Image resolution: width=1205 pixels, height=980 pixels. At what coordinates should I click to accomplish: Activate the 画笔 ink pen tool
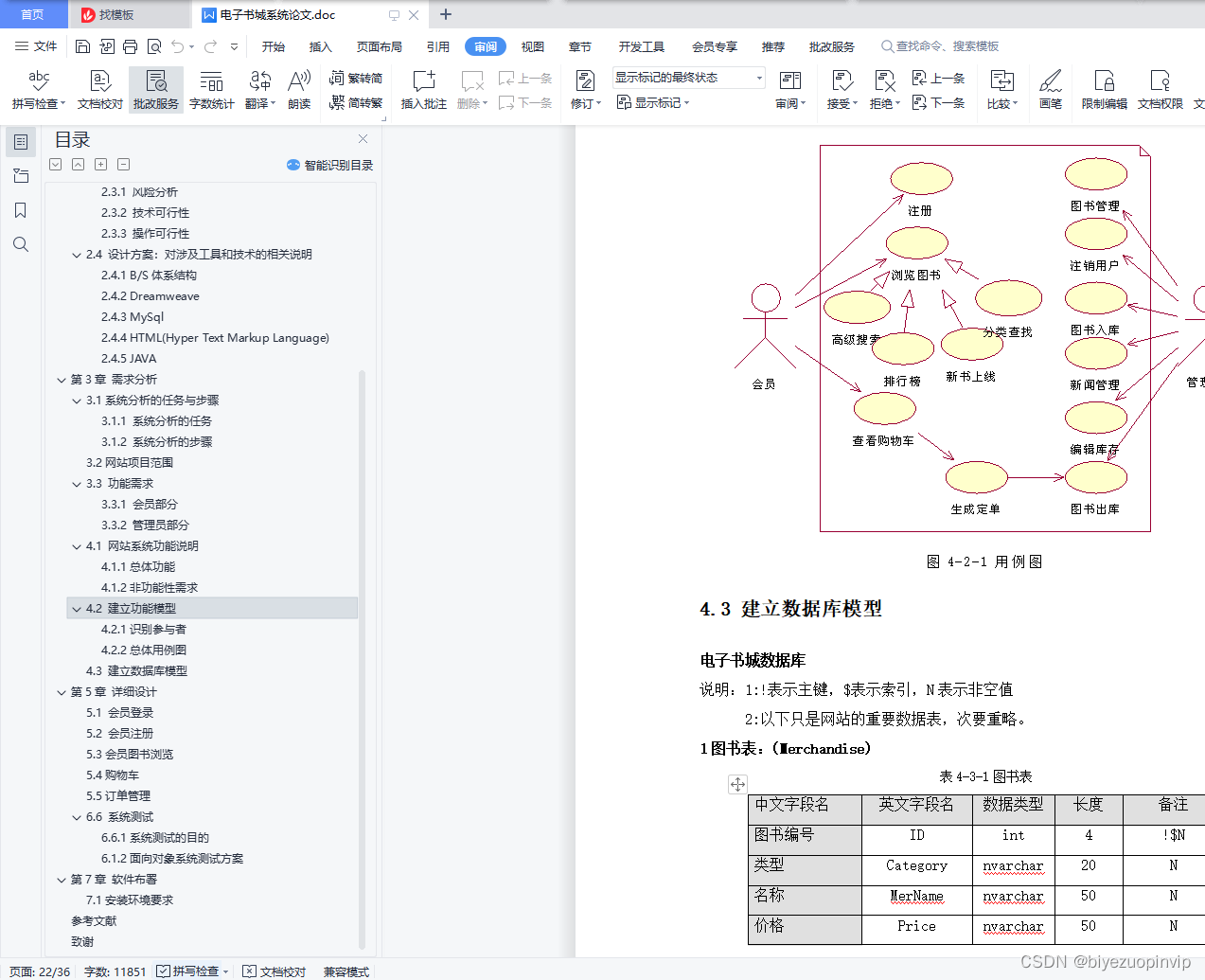coord(1051,90)
